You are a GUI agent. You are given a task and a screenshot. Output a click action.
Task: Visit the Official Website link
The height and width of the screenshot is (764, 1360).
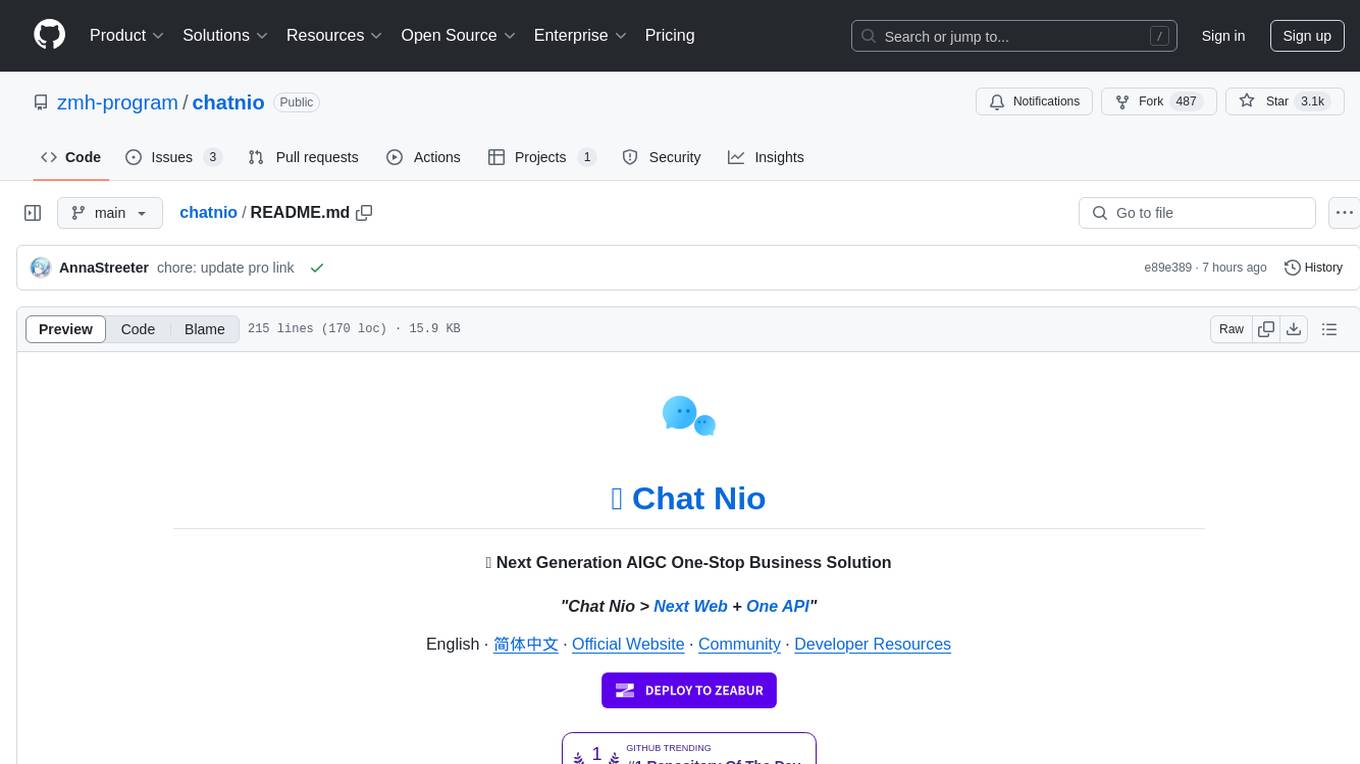pos(628,644)
